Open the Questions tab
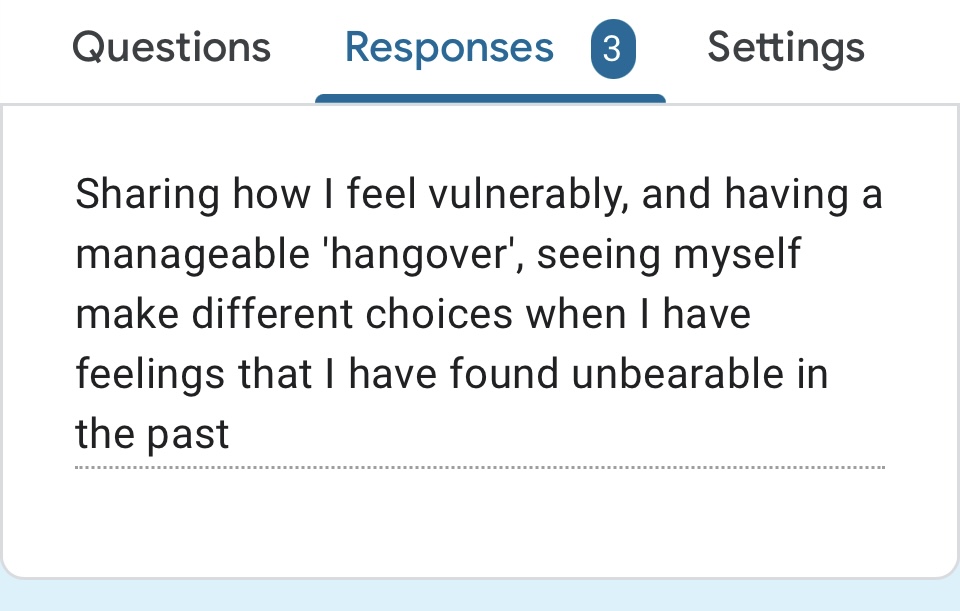Screen dimensions: 960x611 click(171, 48)
